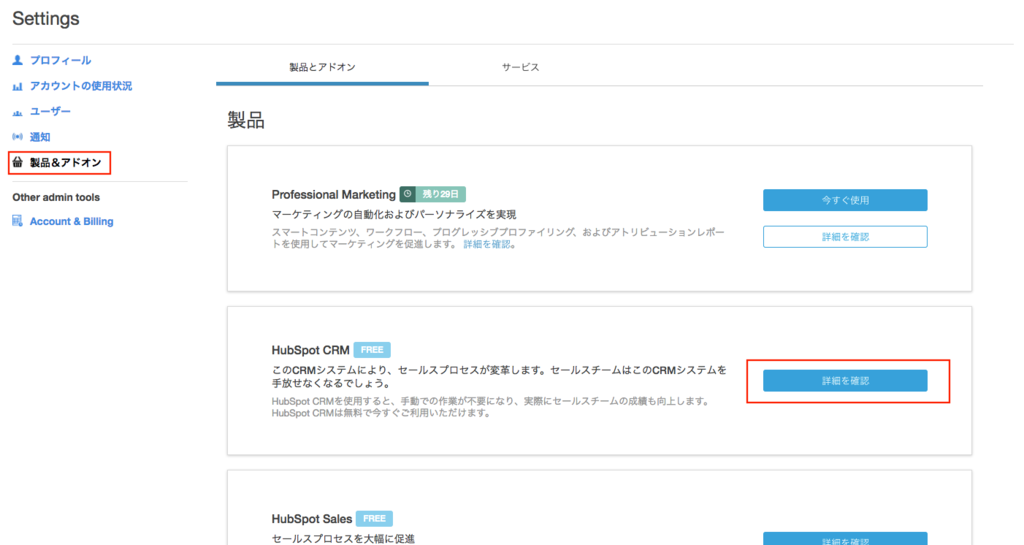Screen dimensions: 1024x545
Task: Go to ユーザー settings page
Action: coord(50,112)
